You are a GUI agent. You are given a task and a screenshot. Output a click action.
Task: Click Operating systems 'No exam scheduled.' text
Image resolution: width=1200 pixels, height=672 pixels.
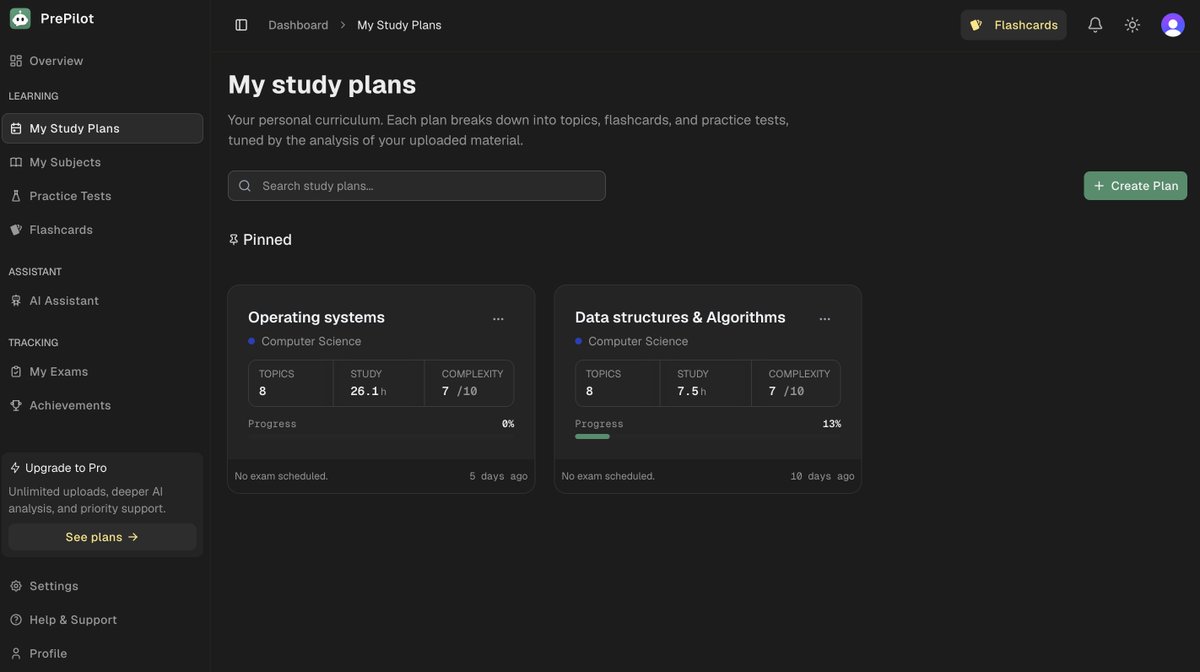[x=281, y=476]
